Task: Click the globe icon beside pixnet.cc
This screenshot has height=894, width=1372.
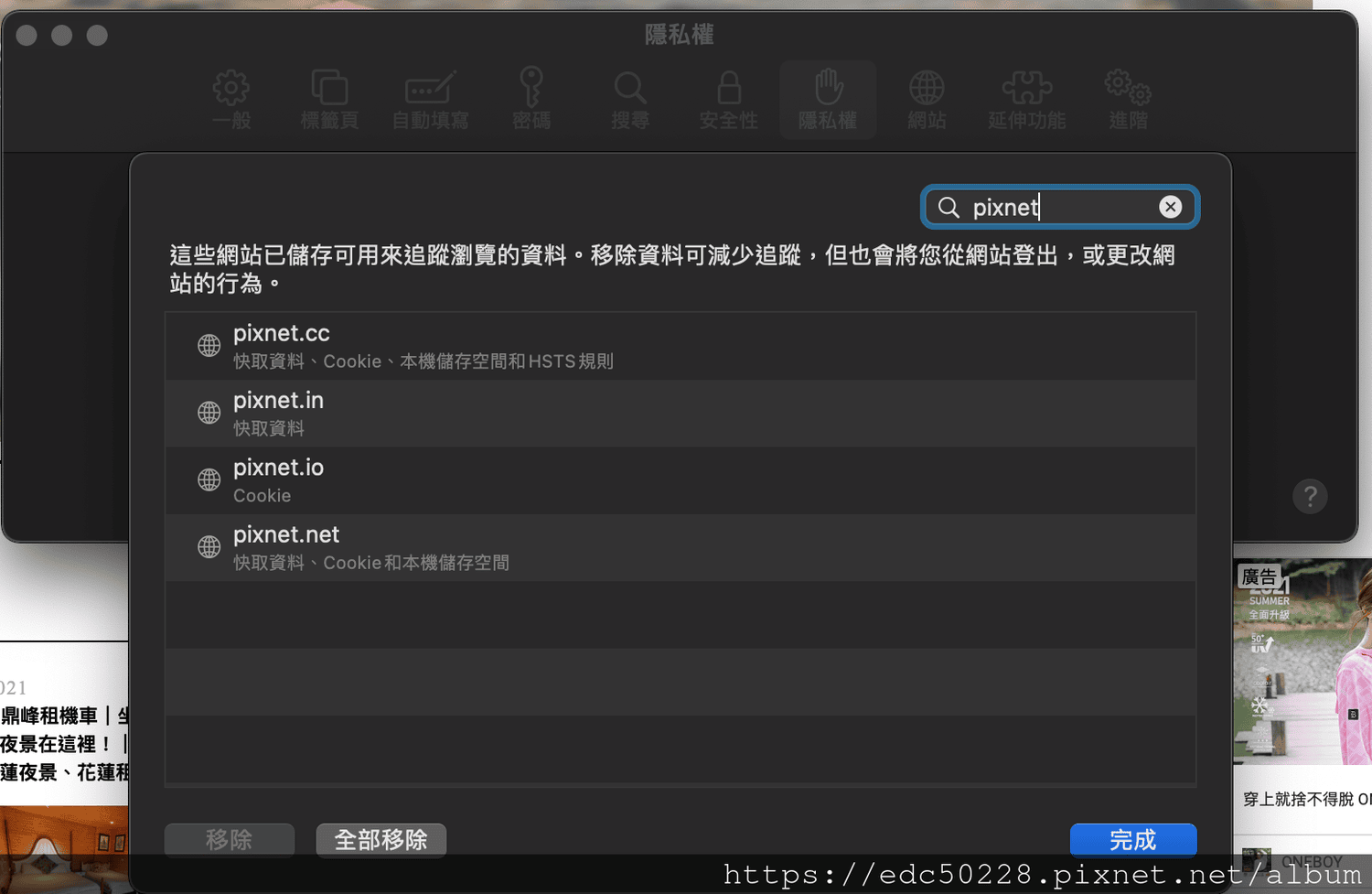Action: pos(209,345)
